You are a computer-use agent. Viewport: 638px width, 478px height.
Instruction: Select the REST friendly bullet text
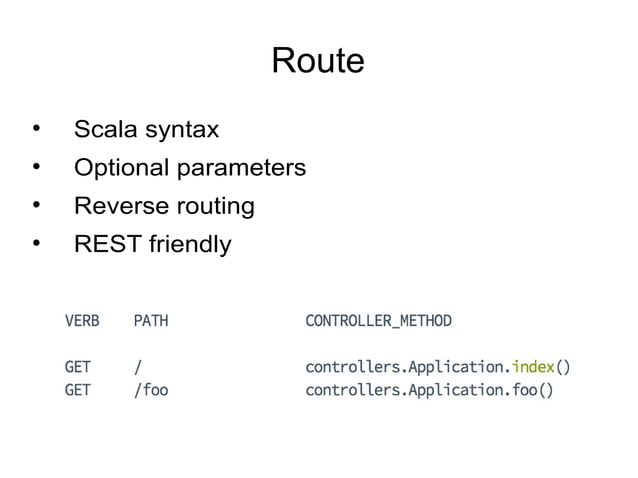point(153,244)
